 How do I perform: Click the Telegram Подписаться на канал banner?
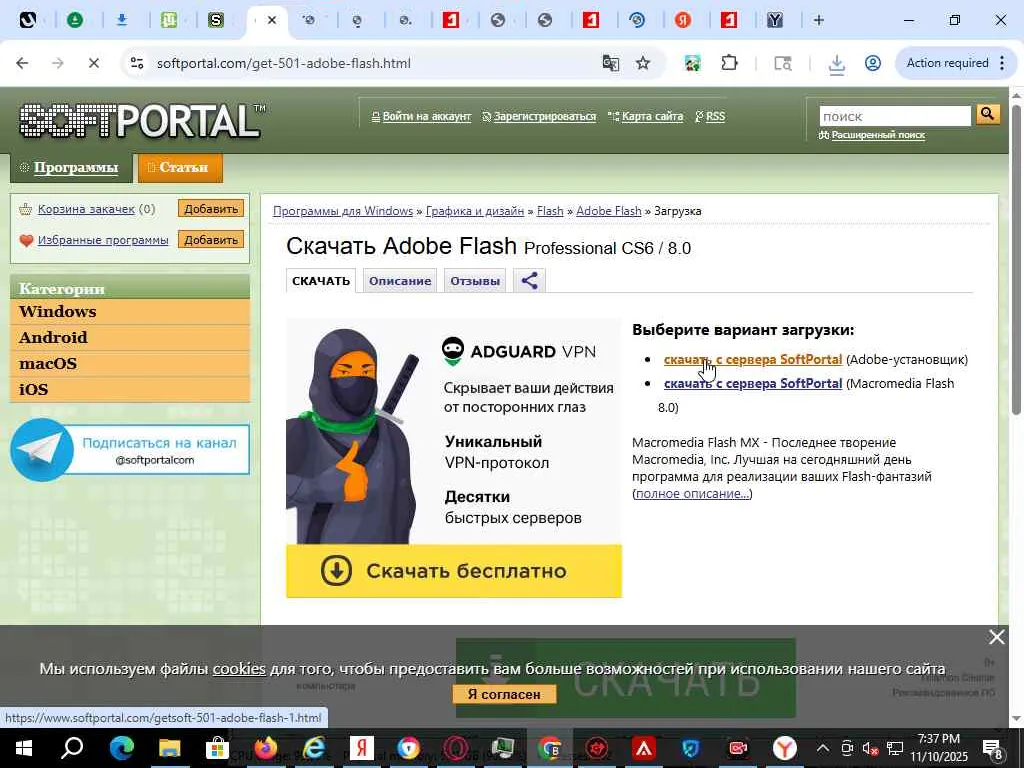(130, 450)
